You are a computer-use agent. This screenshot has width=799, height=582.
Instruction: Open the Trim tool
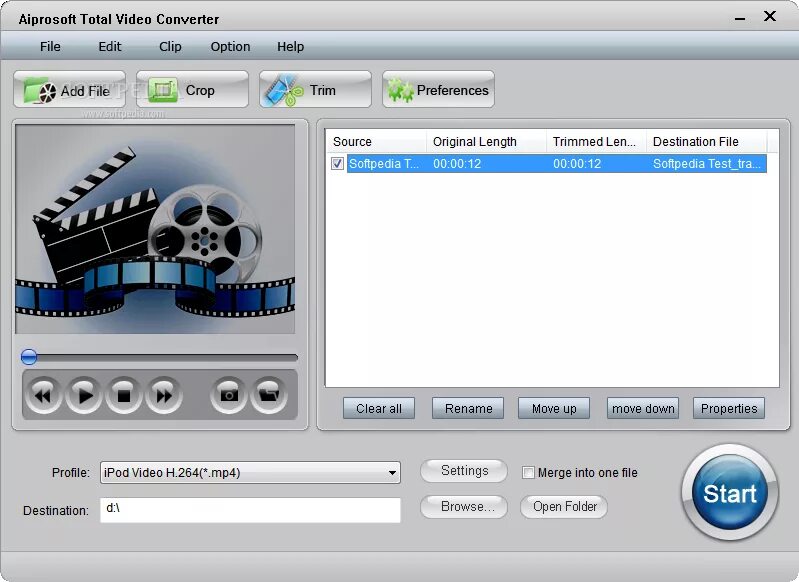[315, 90]
